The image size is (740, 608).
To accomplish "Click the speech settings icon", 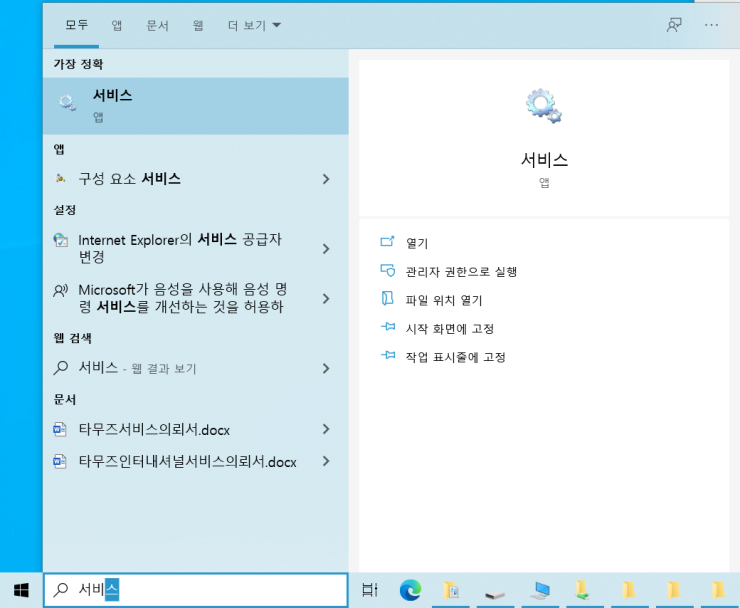I will click(x=60, y=290).
